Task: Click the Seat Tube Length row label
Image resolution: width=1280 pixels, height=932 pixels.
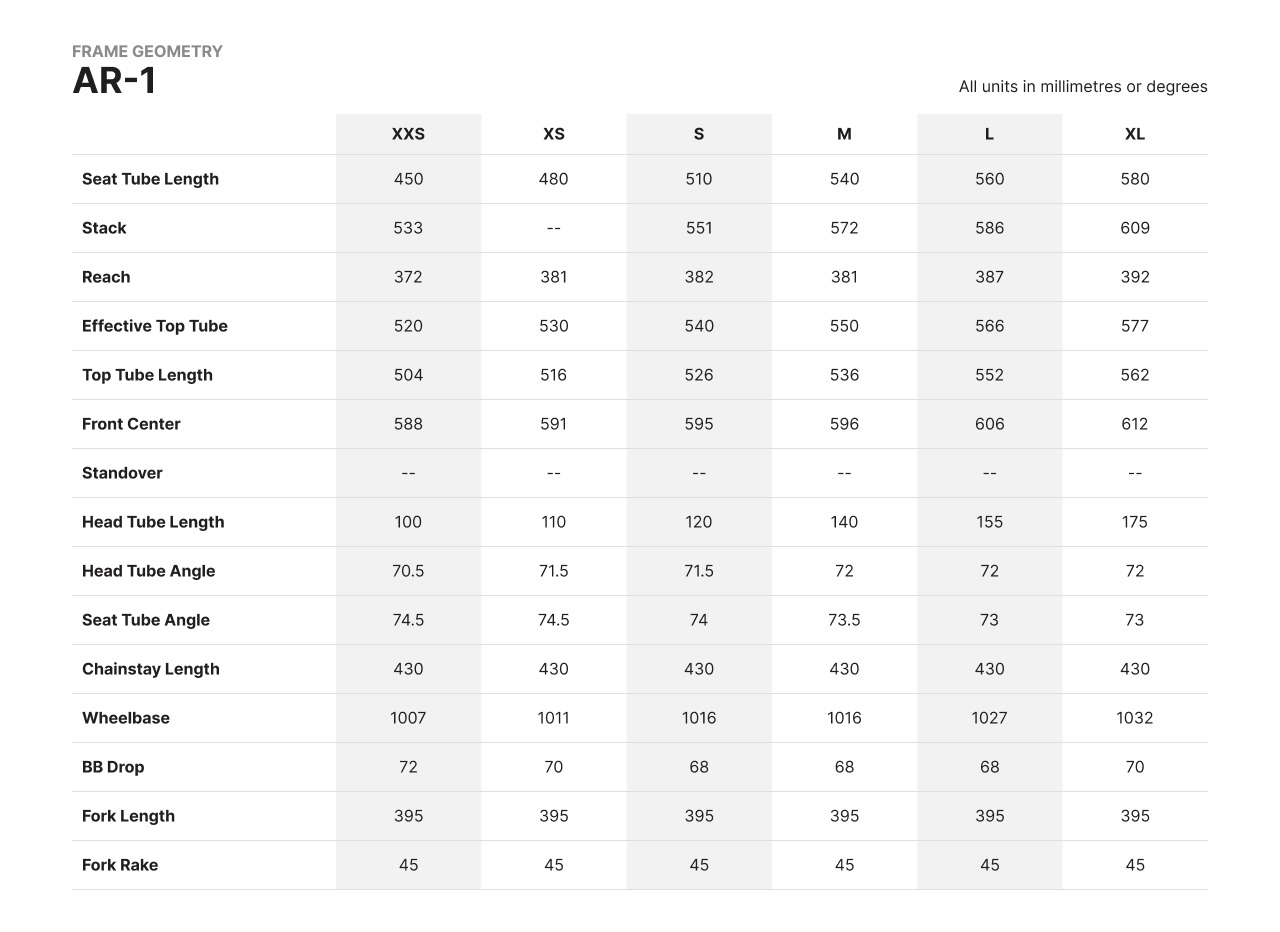Action: 150,179
